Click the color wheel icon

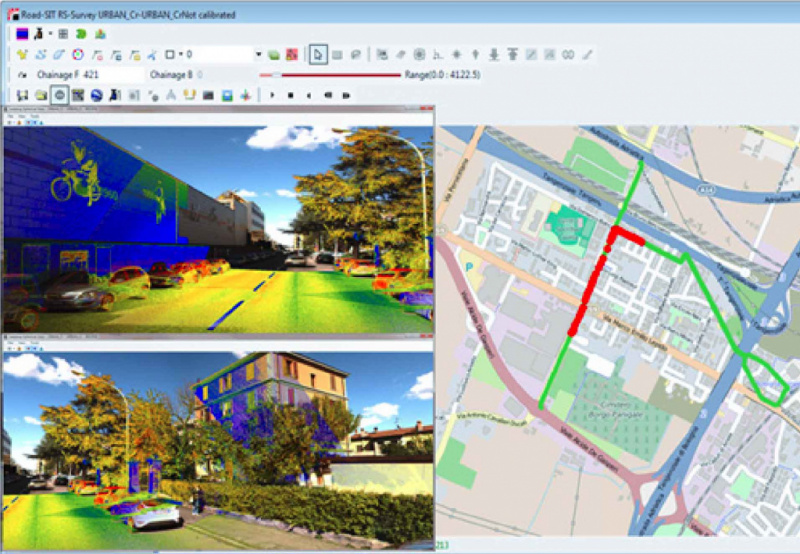tap(78, 54)
